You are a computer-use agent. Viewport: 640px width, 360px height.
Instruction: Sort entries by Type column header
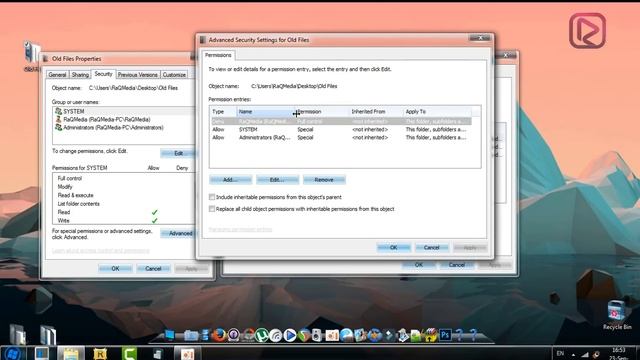pyautogui.click(x=223, y=111)
